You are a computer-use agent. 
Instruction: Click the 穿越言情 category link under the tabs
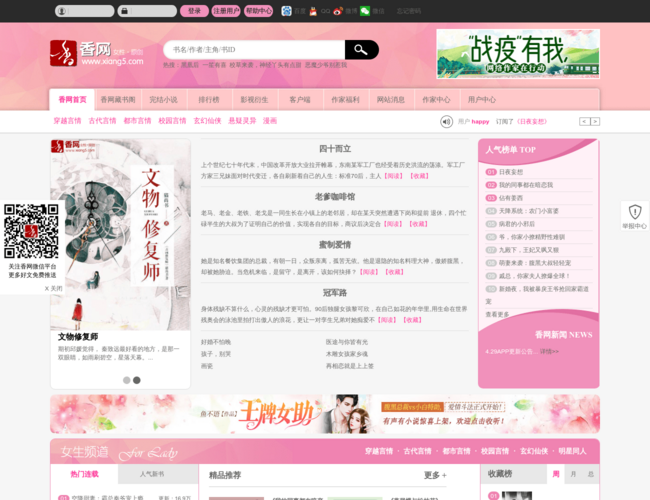[67, 121]
